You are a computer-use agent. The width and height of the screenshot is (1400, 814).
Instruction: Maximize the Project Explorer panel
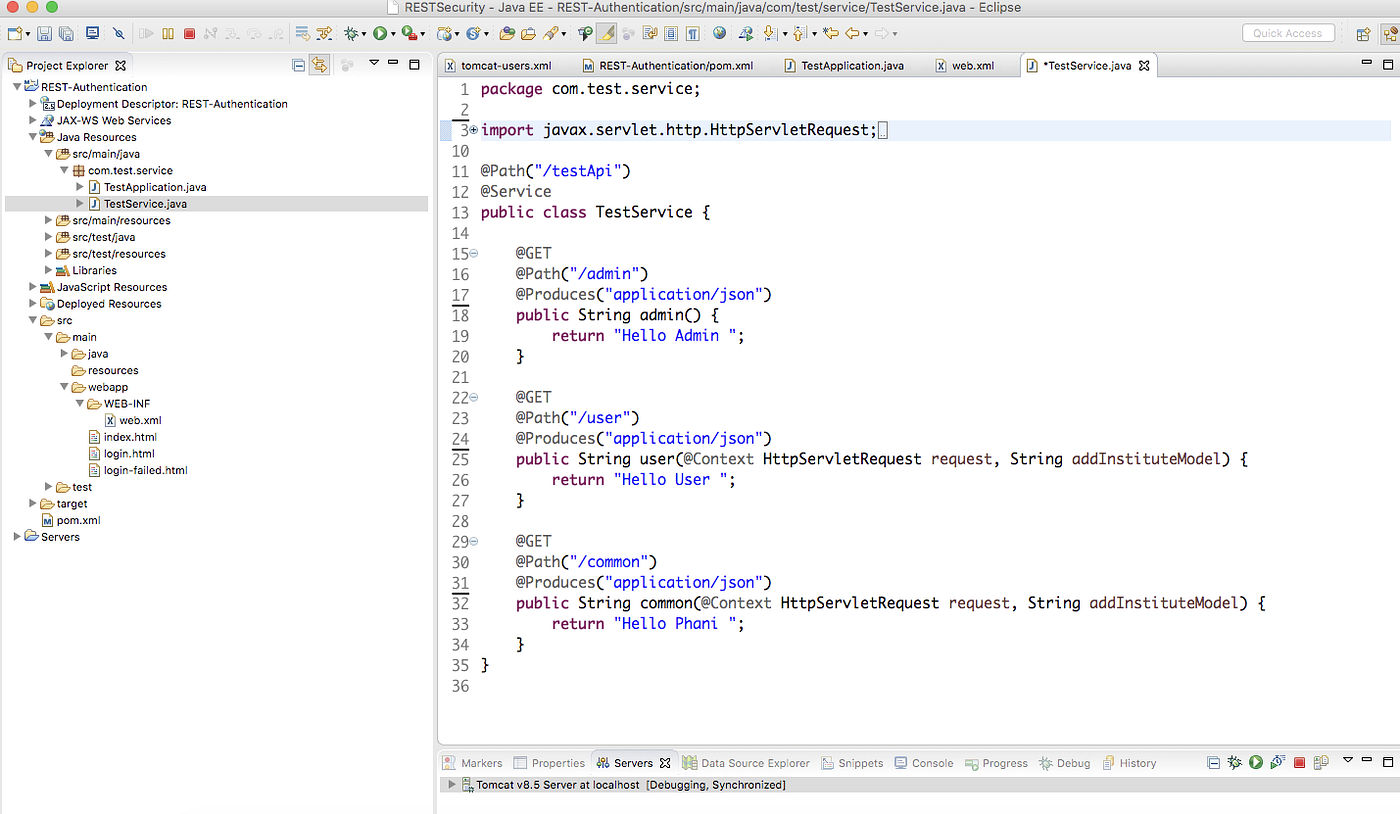(x=414, y=65)
